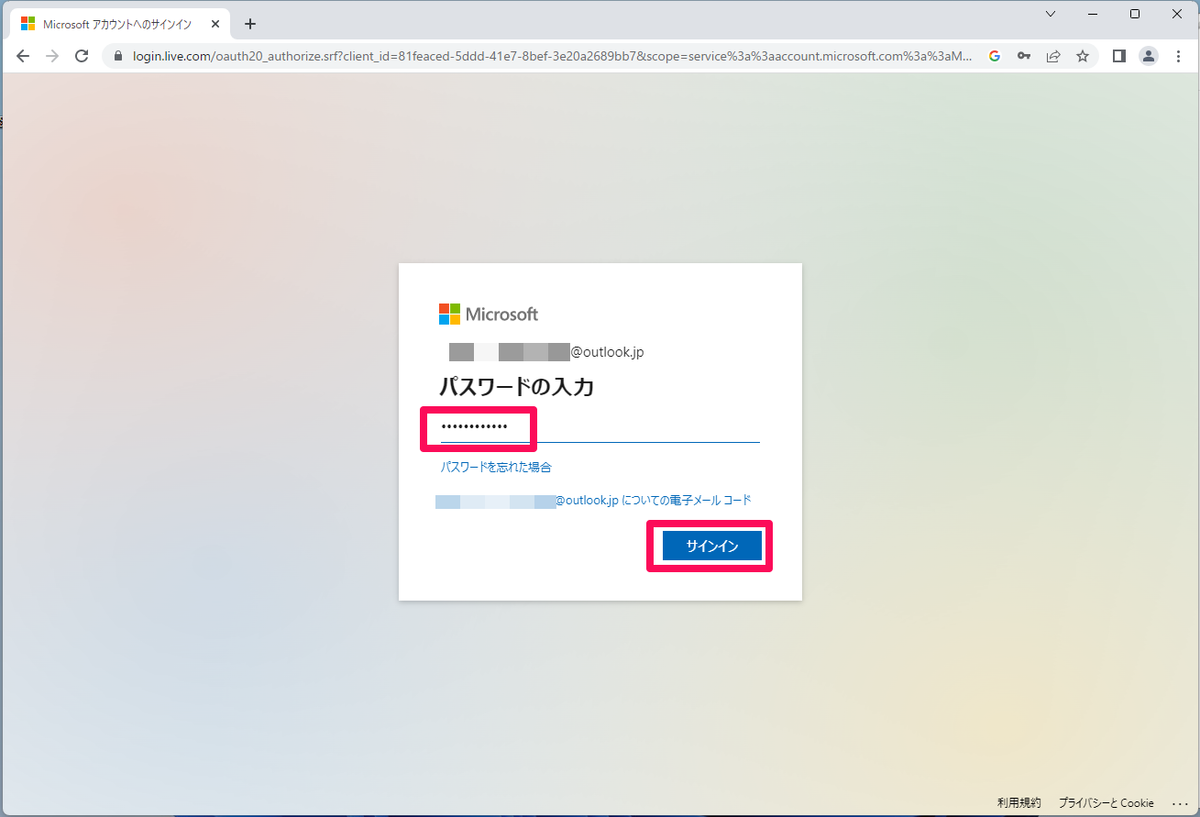Reload the page with refresh icon
1200x817 pixels.
click(x=82, y=56)
